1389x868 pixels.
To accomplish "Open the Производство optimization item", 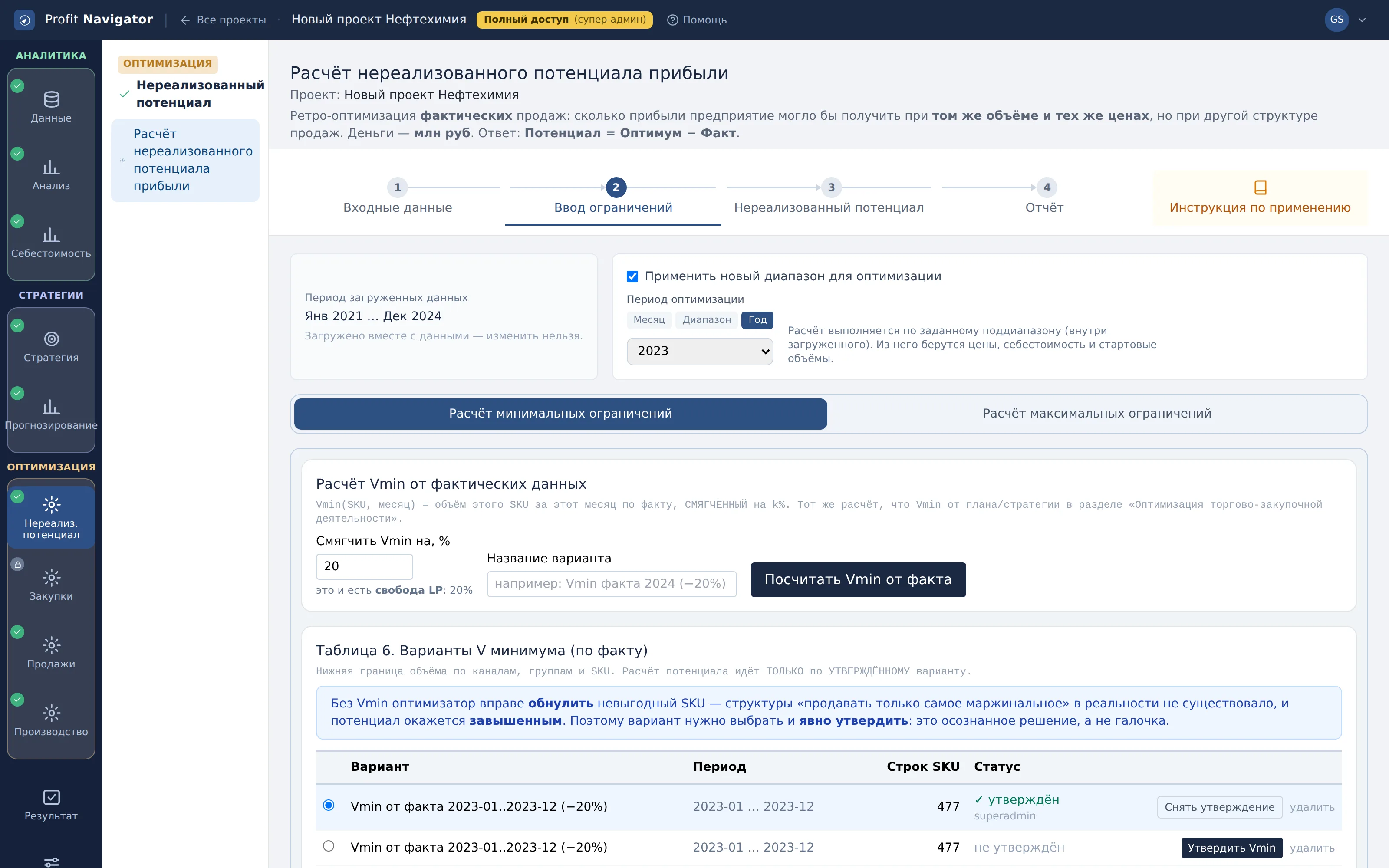I will point(51,720).
